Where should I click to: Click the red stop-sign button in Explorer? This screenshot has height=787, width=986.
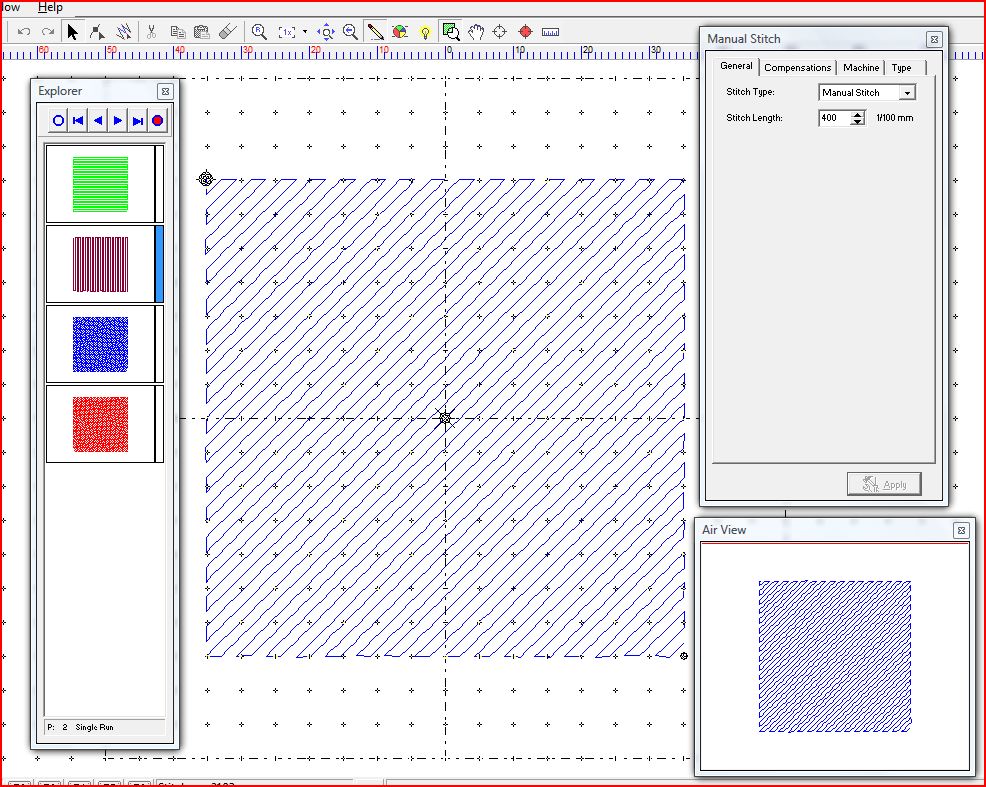point(158,121)
